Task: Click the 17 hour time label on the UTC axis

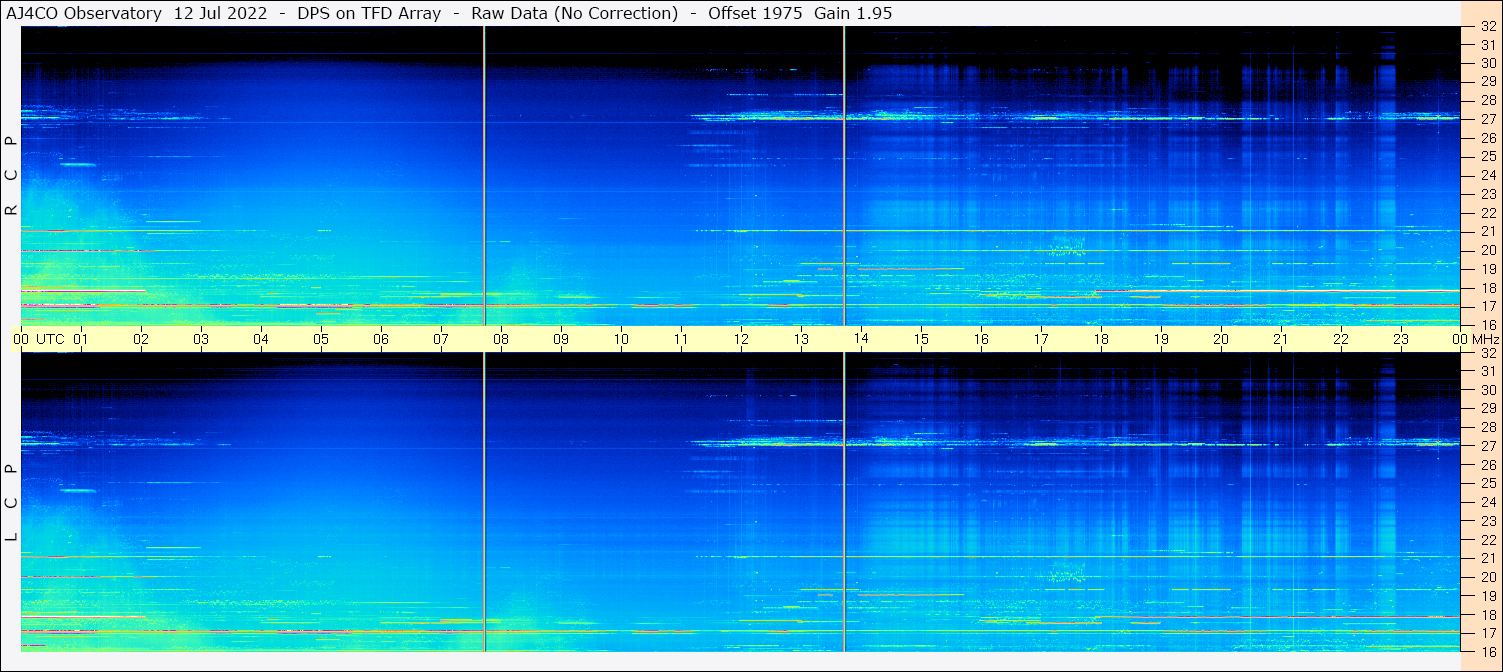Action: coord(1041,339)
